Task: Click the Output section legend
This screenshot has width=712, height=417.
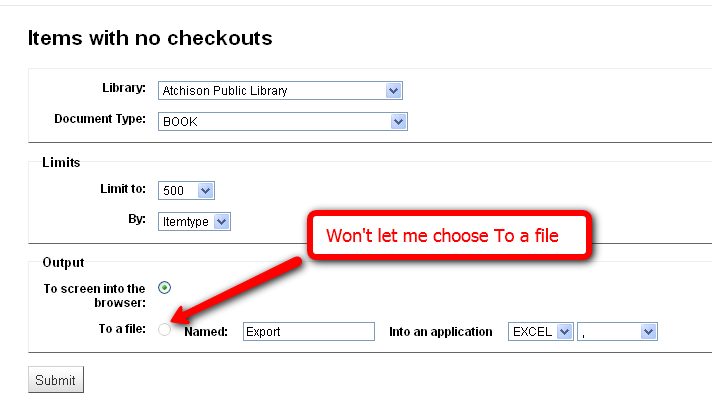Action: pos(63,262)
